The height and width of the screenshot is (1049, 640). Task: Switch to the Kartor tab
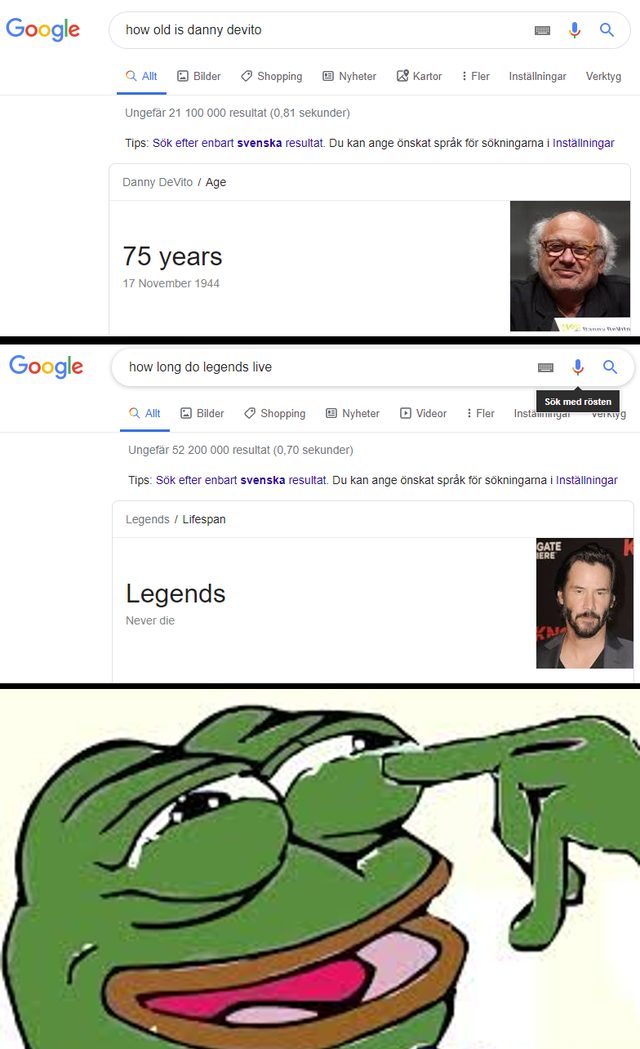pyautogui.click(x=419, y=76)
